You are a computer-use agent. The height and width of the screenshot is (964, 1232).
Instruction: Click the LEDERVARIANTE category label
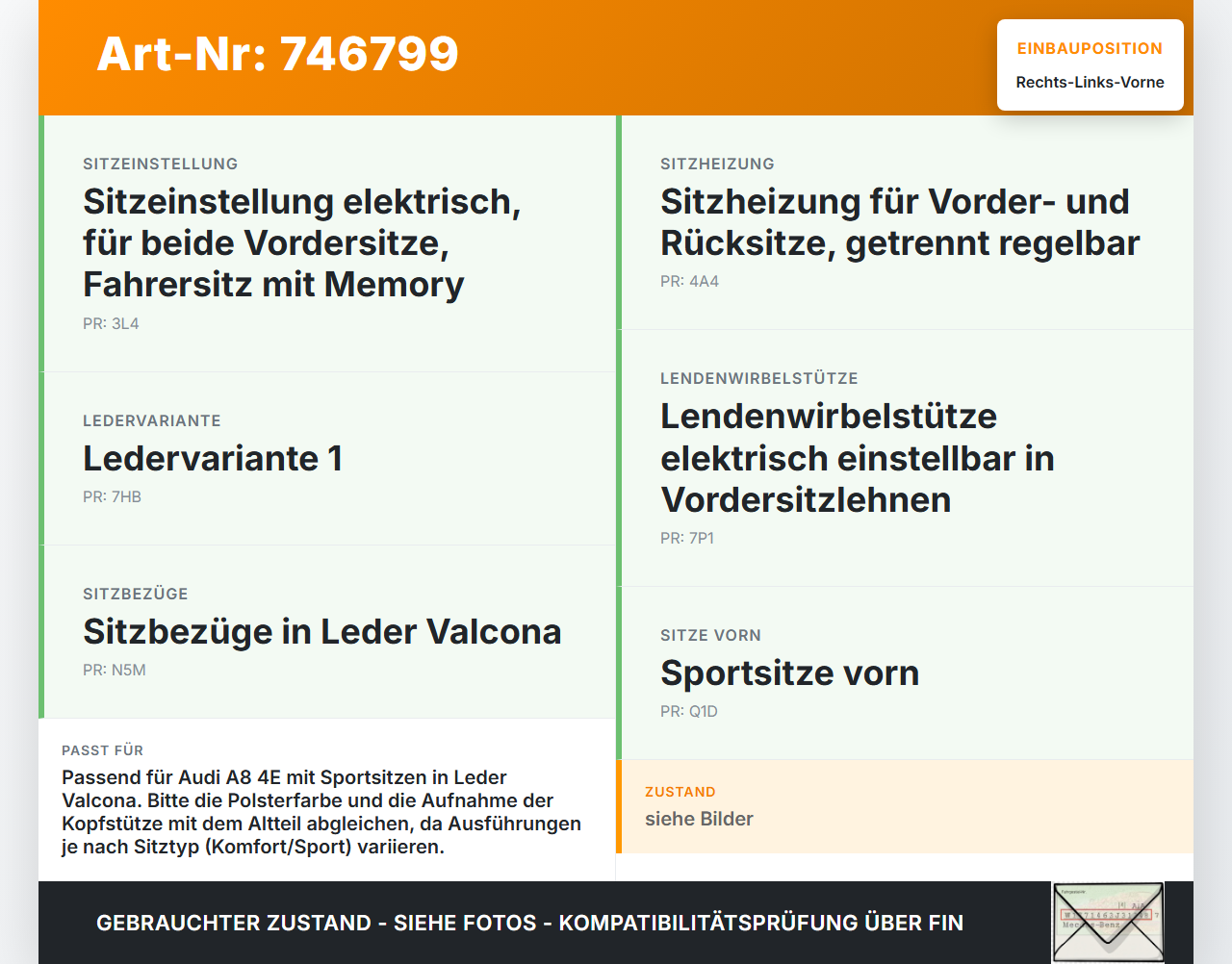pos(152,420)
